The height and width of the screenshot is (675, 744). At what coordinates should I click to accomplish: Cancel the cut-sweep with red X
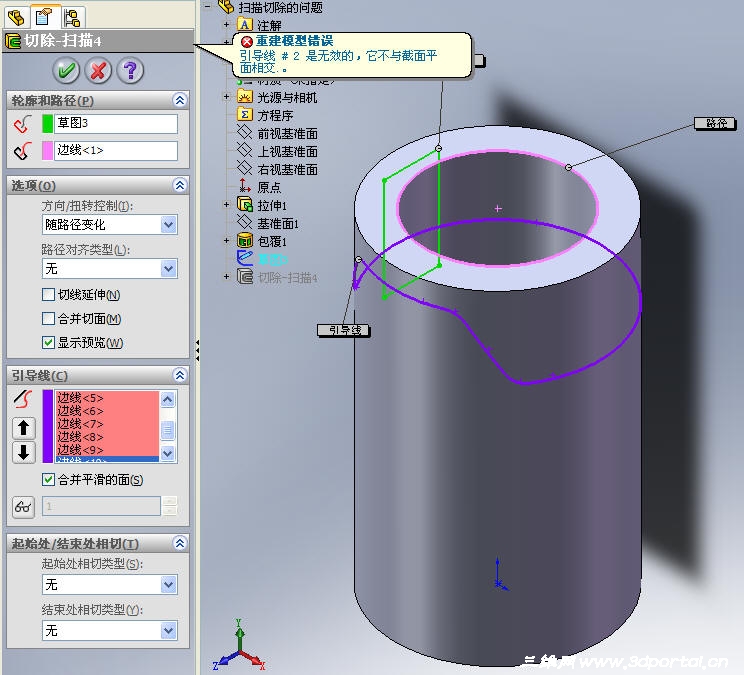[x=98, y=71]
